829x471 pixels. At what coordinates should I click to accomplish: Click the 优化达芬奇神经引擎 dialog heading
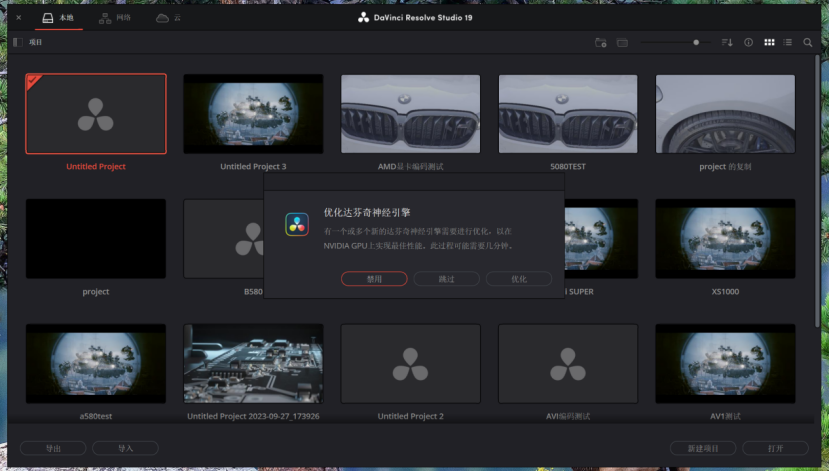coord(367,213)
